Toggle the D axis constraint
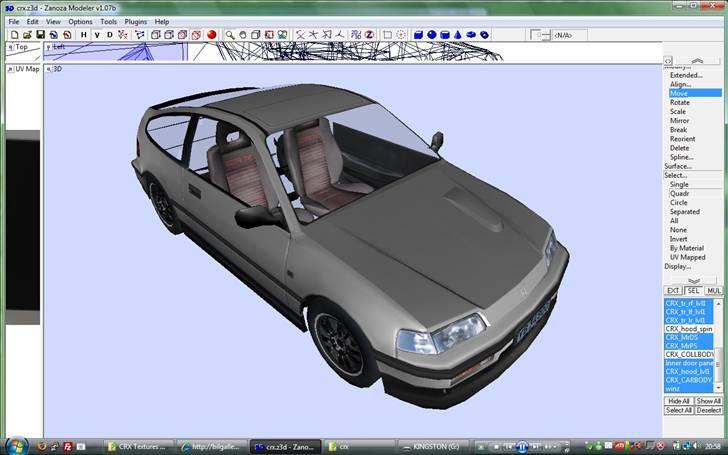The width and height of the screenshot is (728, 455). coord(110,35)
